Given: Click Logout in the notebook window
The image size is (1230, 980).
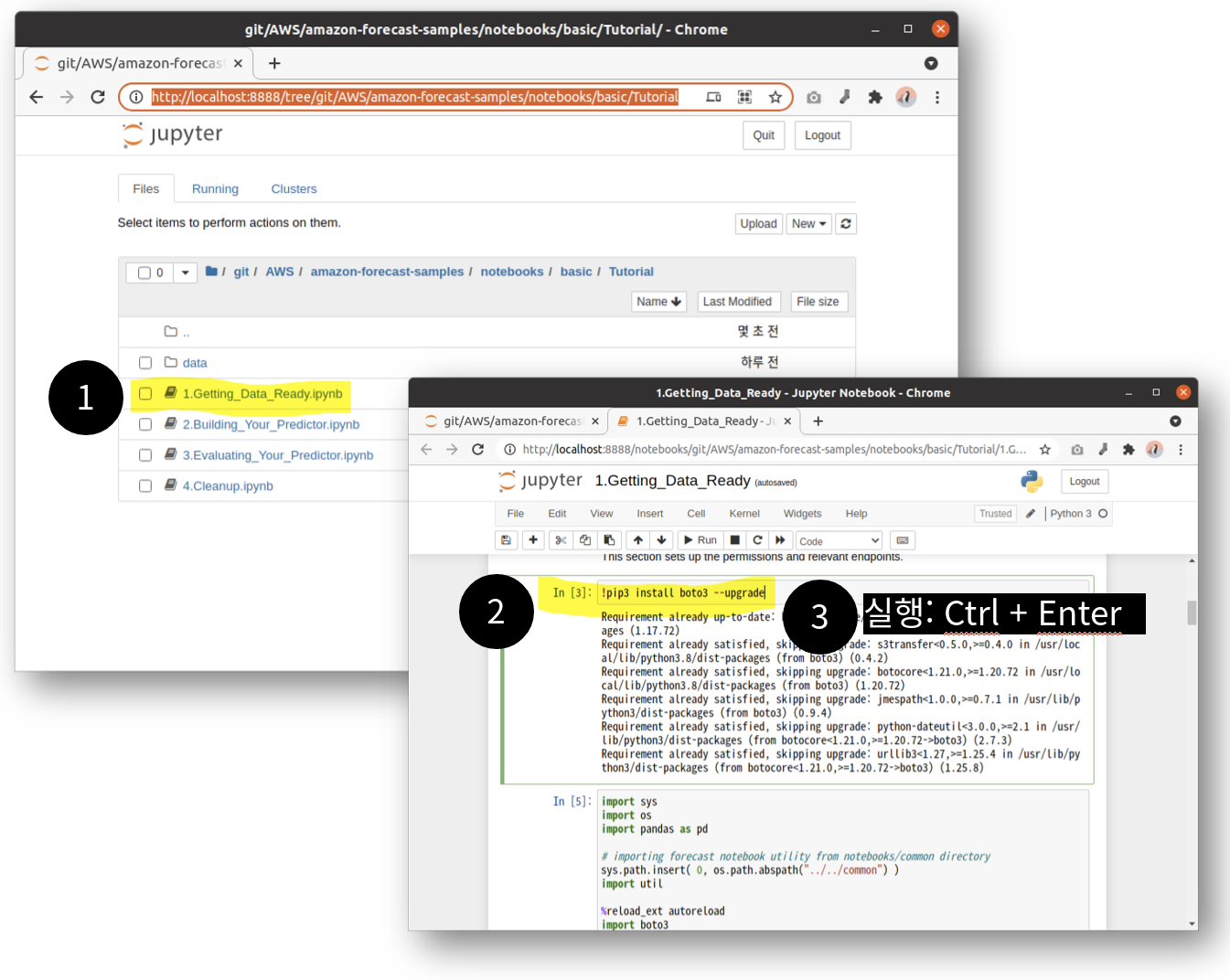Looking at the screenshot, I should click(x=1085, y=482).
